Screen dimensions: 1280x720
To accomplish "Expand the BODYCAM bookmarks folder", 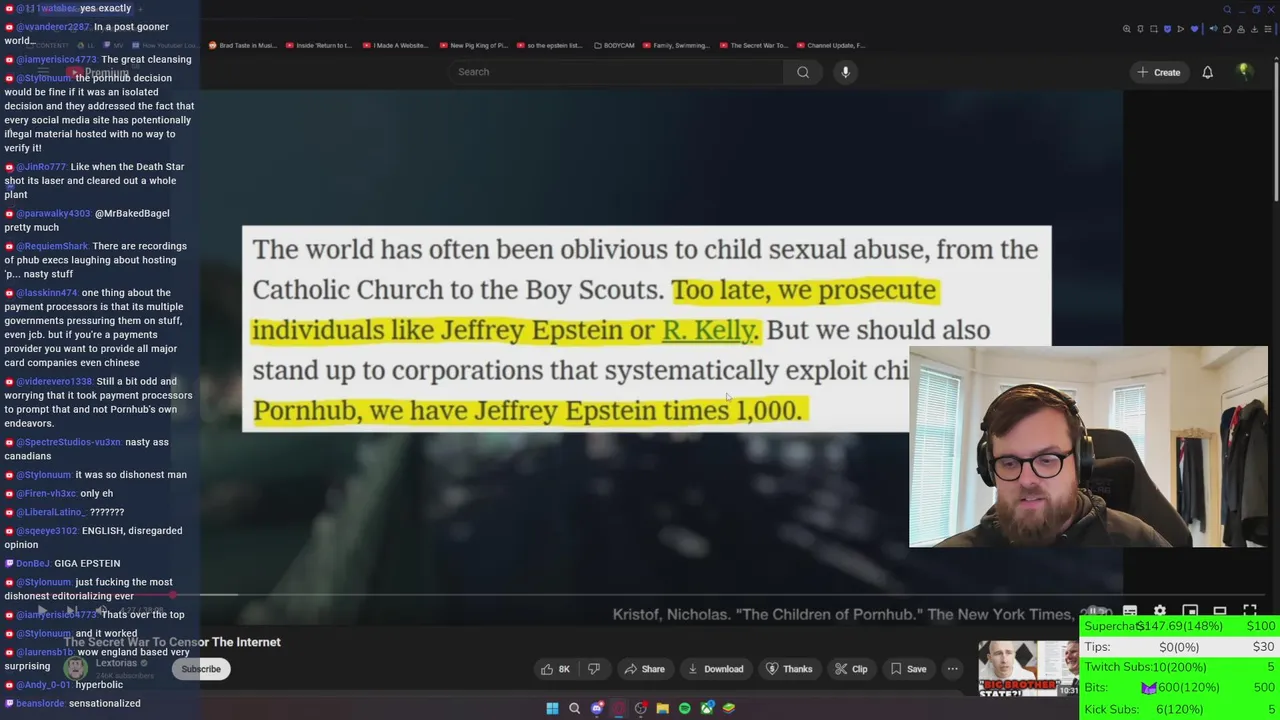I will pyautogui.click(x=615, y=45).
